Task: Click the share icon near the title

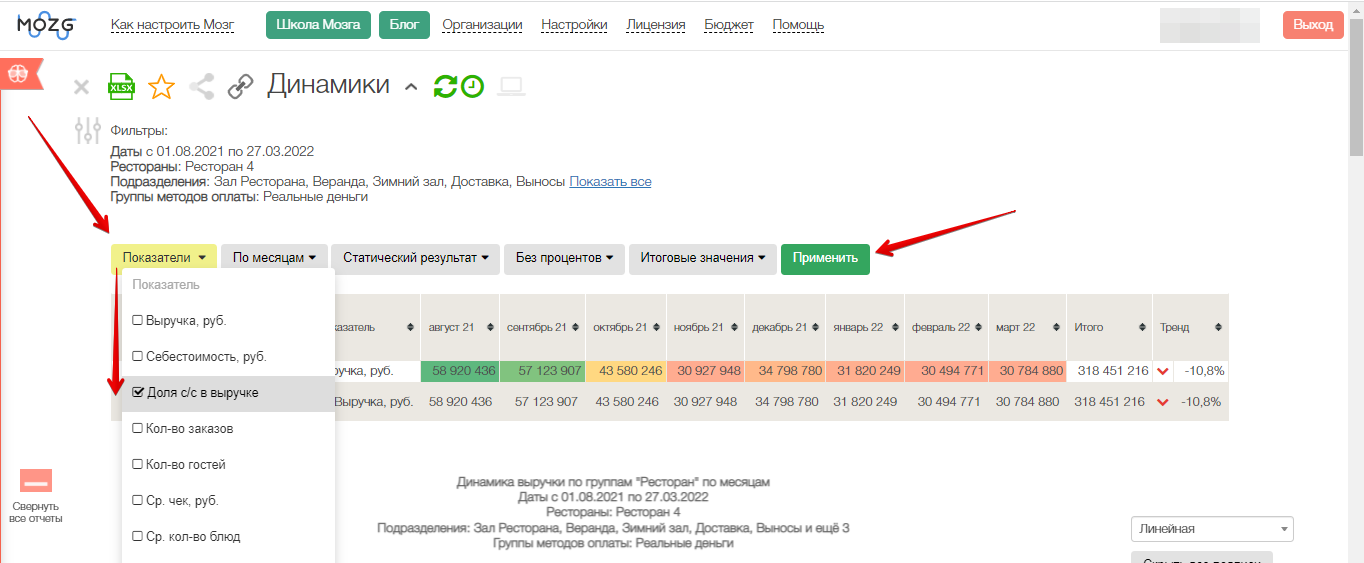Action: pyautogui.click(x=202, y=87)
